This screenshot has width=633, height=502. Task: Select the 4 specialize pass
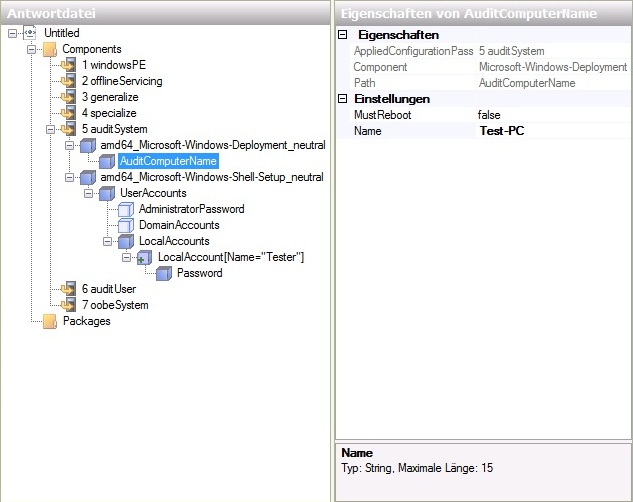[109, 113]
